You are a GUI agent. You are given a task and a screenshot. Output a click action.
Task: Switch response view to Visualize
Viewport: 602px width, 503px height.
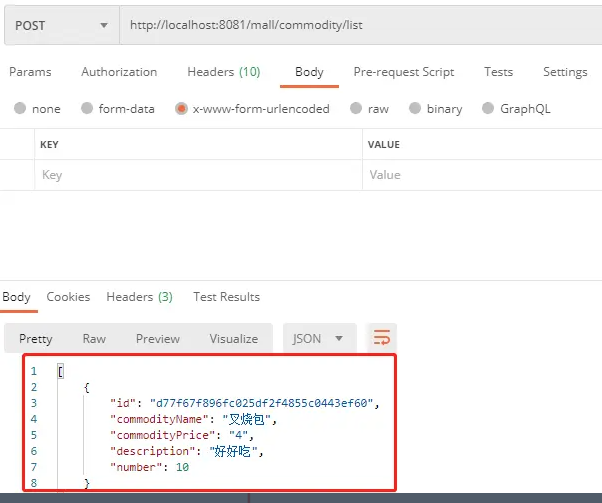tap(234, 339)
